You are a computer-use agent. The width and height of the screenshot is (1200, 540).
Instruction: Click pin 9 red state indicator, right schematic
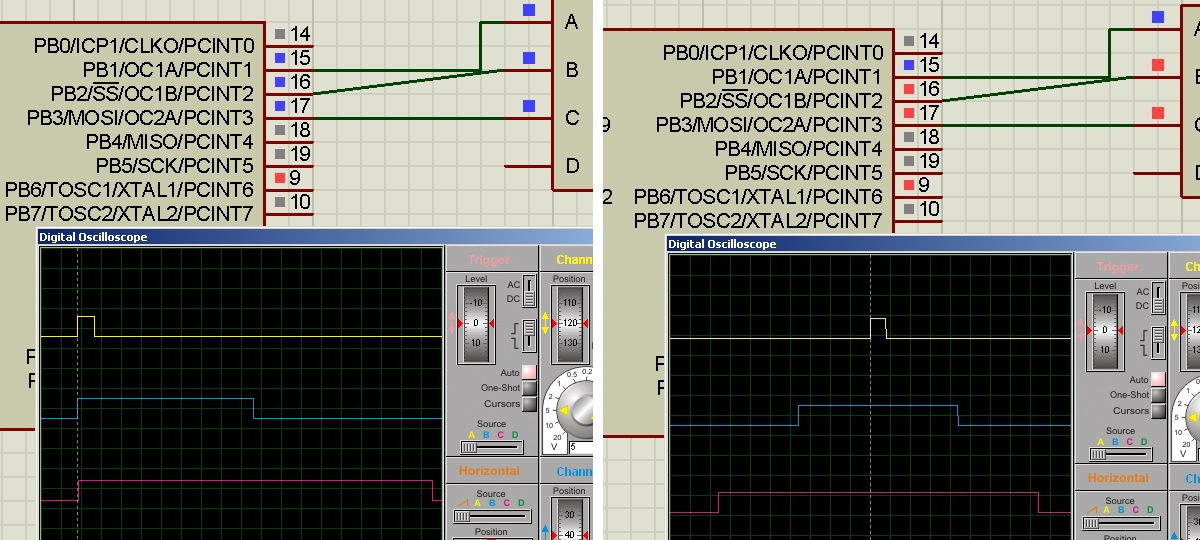[908, 185]
